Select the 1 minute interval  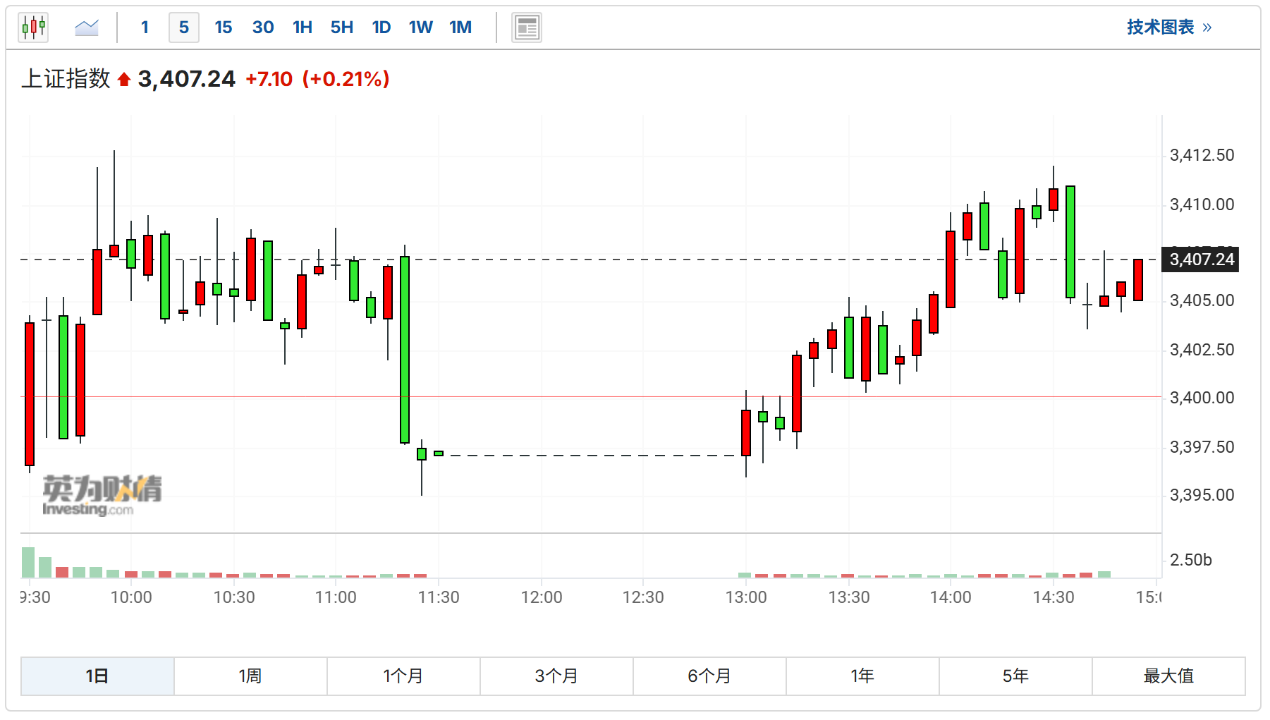145,27
